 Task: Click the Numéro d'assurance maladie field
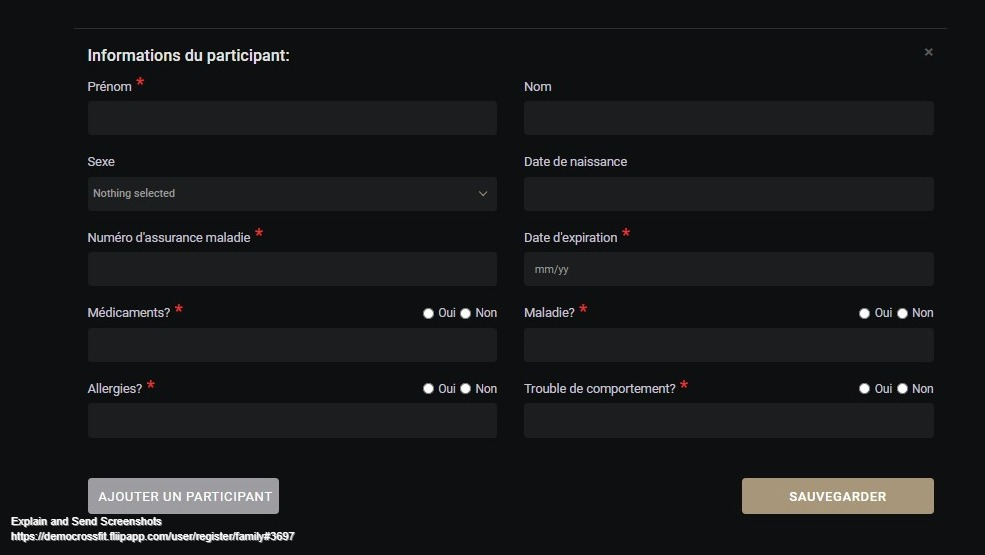(291, 269)
